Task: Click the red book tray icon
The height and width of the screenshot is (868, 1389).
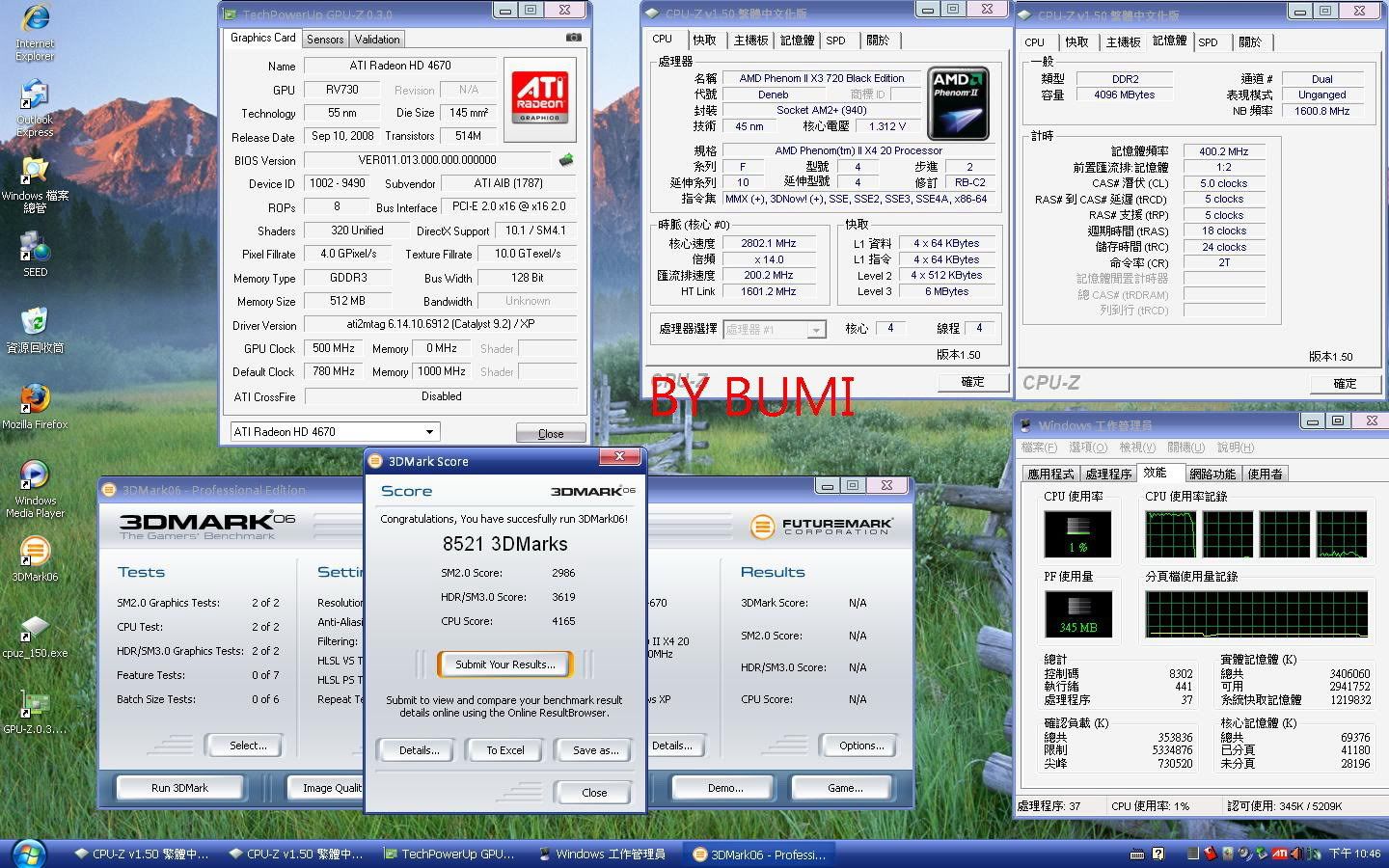Action: [x=1210, y=854]
